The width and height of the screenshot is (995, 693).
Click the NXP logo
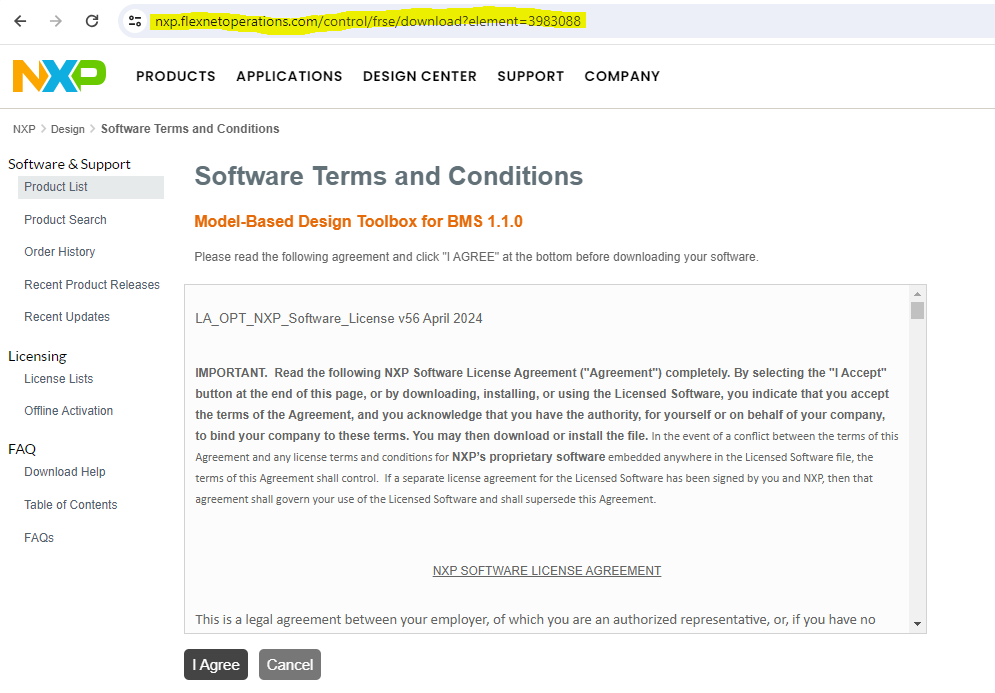pos(60,76)
